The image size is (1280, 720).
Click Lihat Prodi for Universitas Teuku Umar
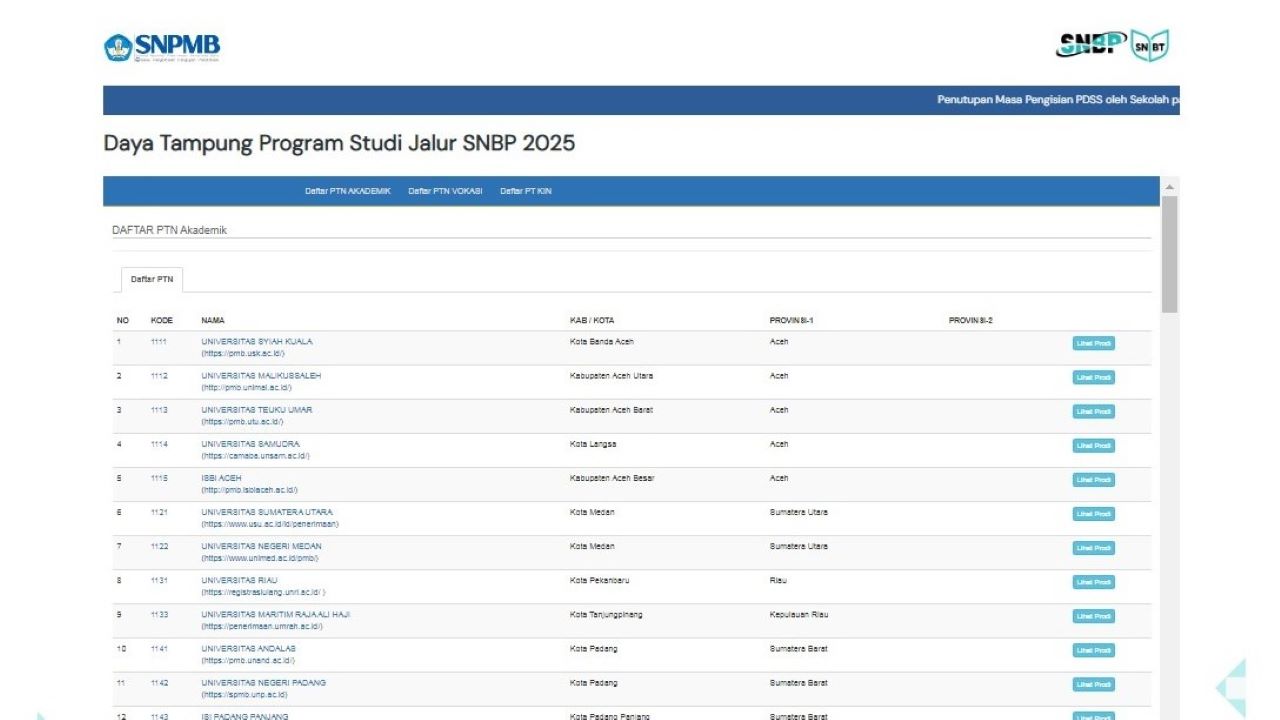coord(1094,411)
